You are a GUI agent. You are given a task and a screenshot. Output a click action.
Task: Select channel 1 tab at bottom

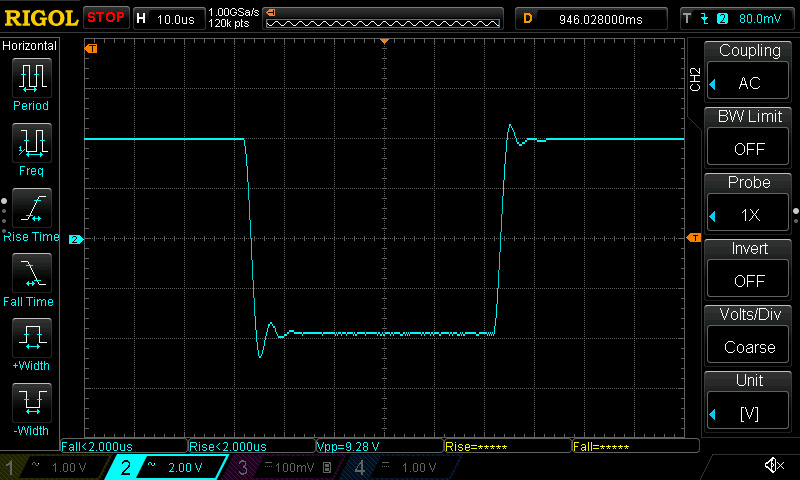(x=54, y=467)
